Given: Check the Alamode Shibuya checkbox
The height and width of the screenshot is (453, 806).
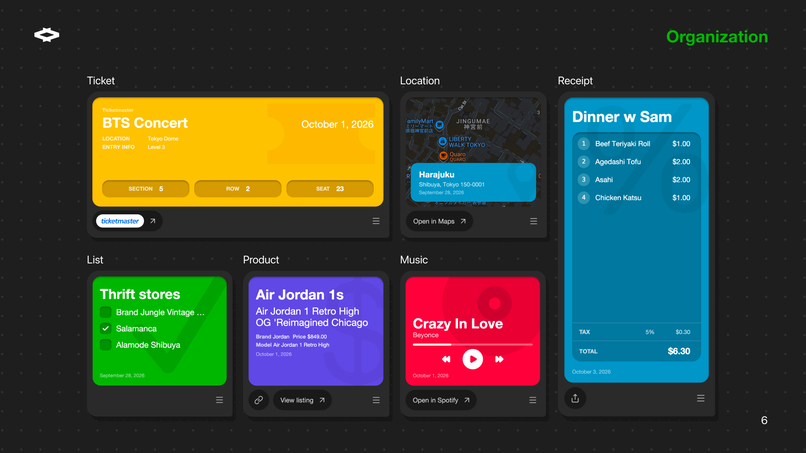Looking at the screenshot, I should tap(106, 345).
